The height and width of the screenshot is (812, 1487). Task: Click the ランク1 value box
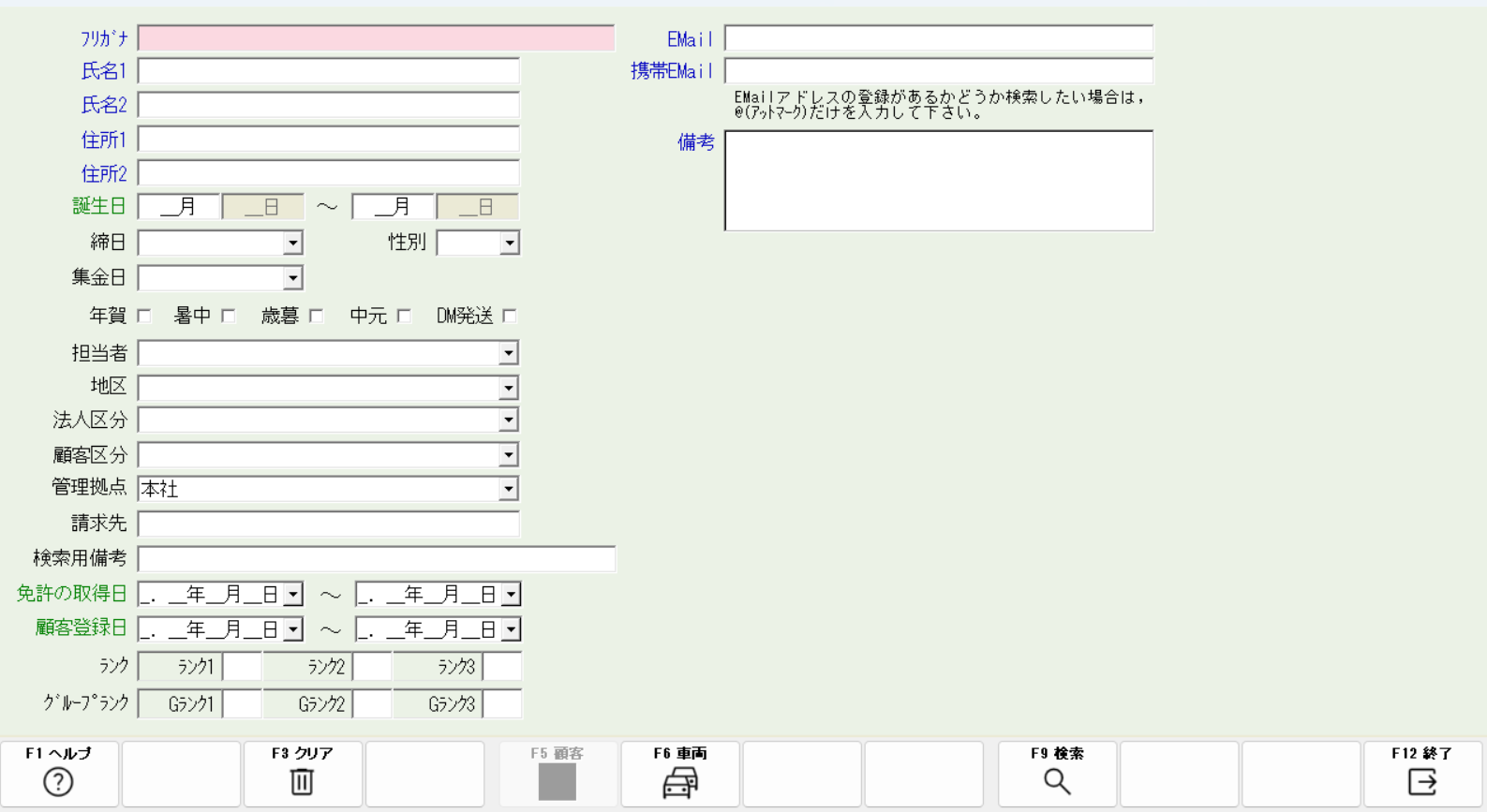click(242, 667)
